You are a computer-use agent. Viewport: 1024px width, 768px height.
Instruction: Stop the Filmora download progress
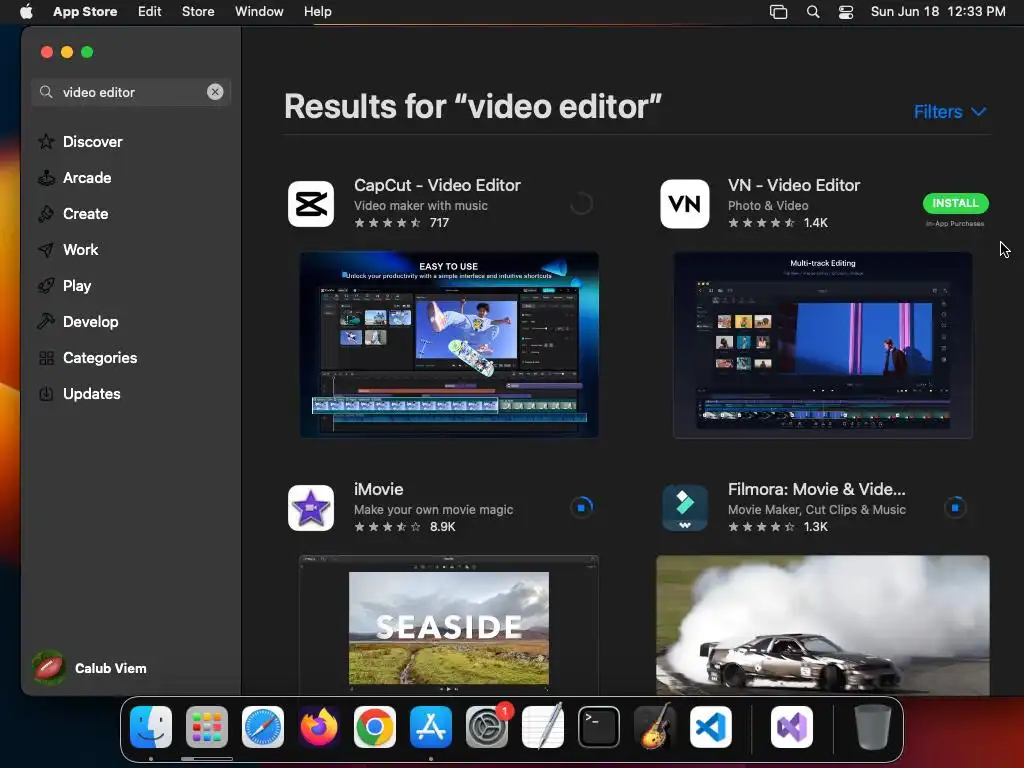tap(955, 507)
